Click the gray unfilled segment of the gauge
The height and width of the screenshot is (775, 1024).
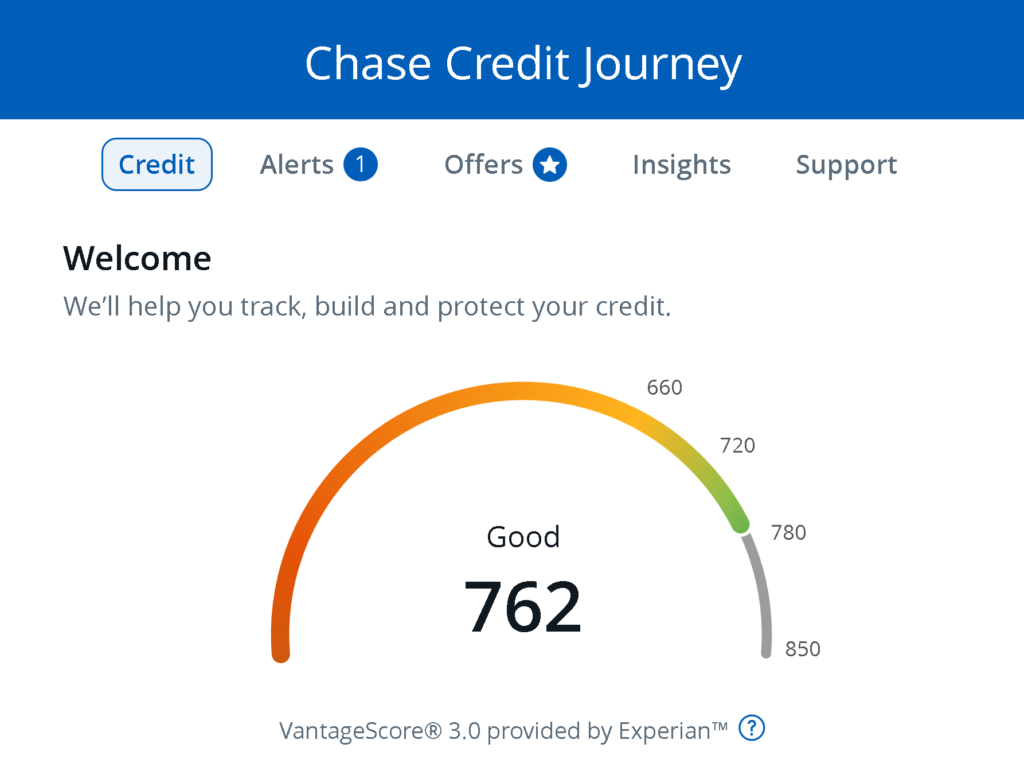(762, 596)
